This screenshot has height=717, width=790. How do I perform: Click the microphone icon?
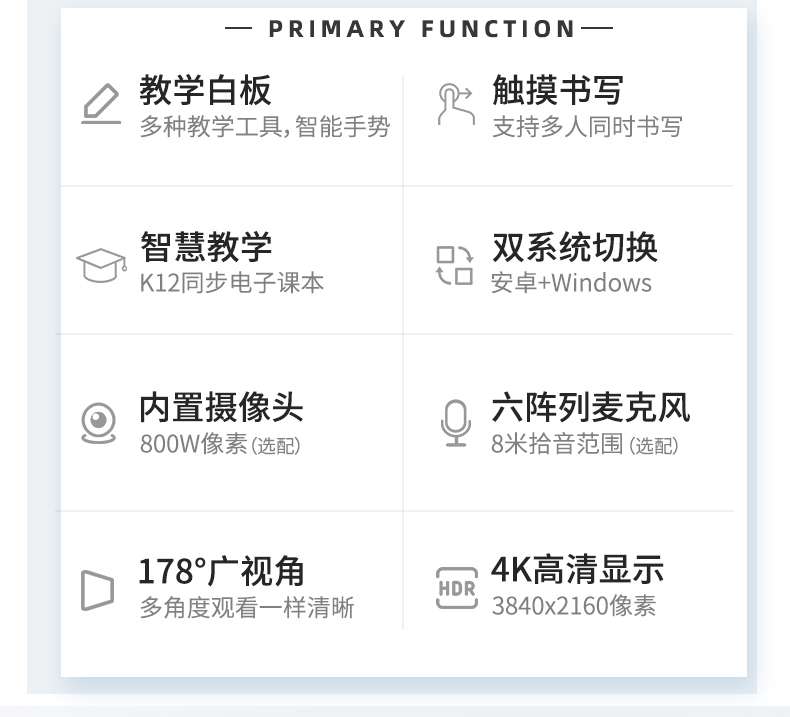point(455,423)
